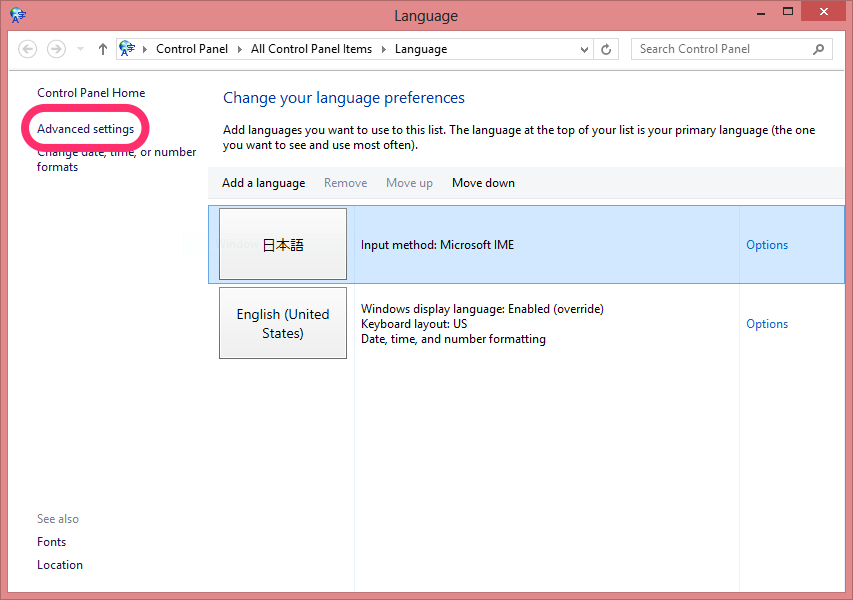
Task: Open Control Panel Home
Action: 91,93
